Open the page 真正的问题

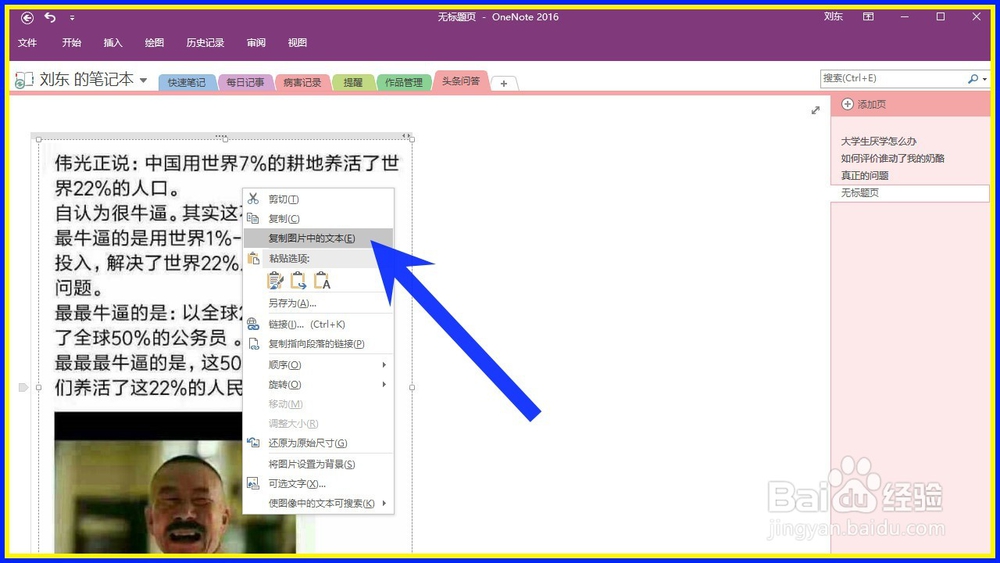[864, 175]
